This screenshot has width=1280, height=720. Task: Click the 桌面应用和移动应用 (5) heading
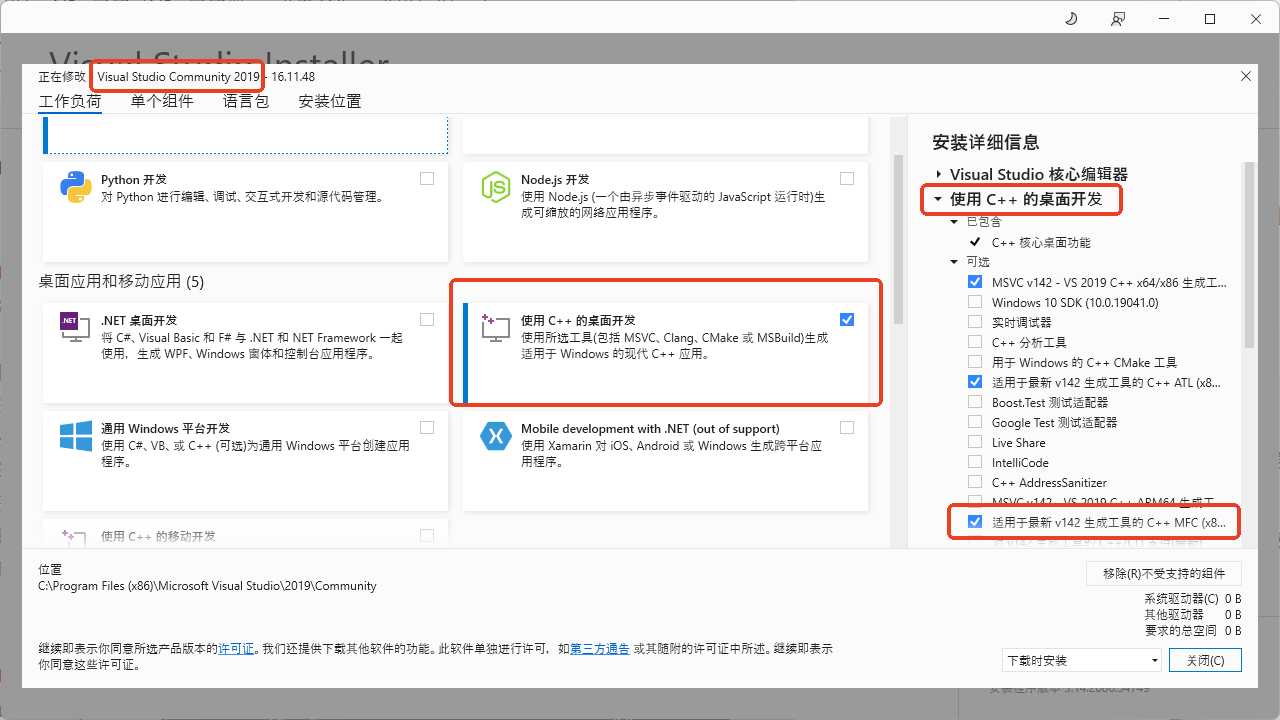pyautogui.click(x=121, y=282)
